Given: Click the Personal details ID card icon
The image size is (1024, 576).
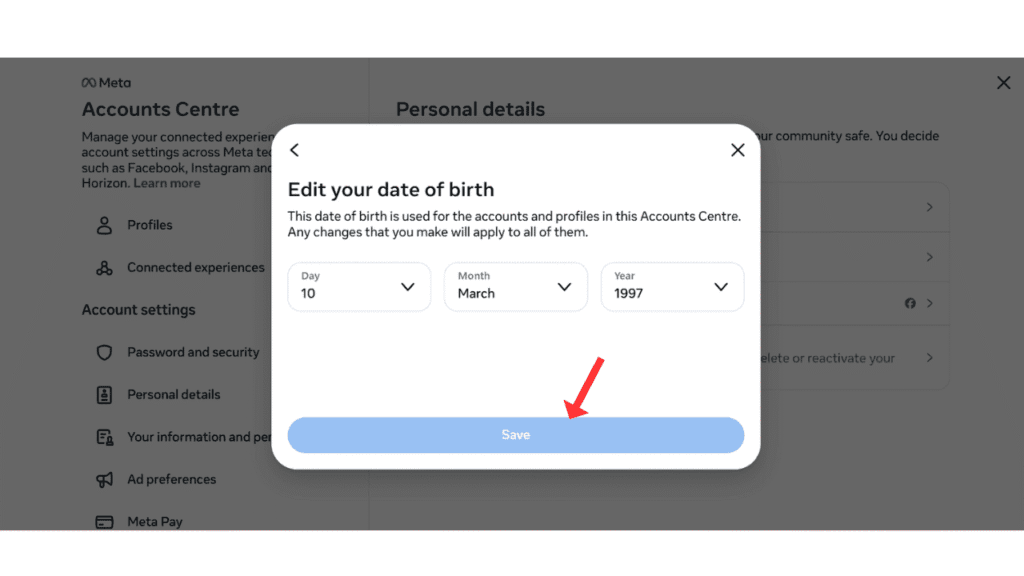Looking at the screenshot, I should click(104, 394).
